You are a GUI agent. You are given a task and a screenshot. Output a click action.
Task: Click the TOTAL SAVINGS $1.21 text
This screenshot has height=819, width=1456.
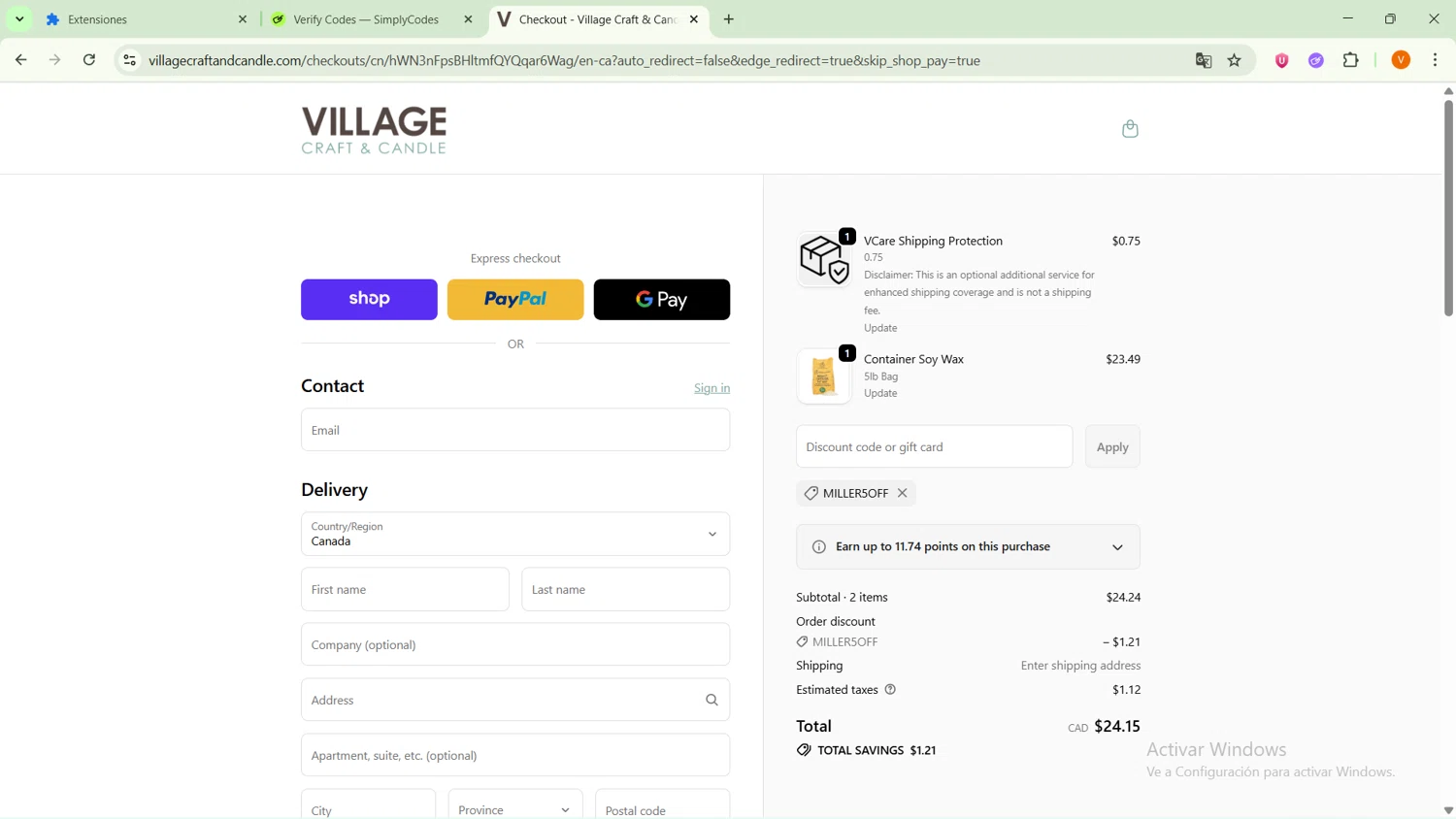(x=877, y=750)
